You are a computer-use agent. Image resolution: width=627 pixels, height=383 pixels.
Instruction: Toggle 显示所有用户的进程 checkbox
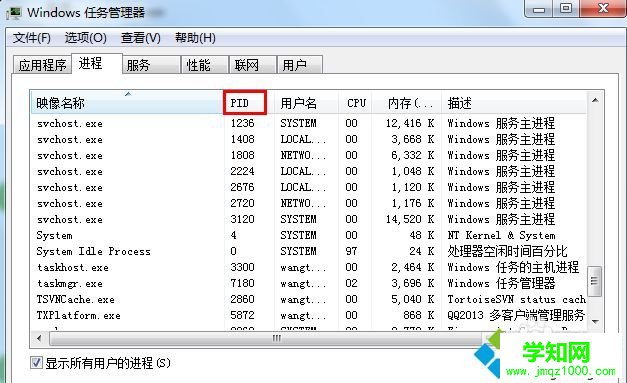(36, 363)
